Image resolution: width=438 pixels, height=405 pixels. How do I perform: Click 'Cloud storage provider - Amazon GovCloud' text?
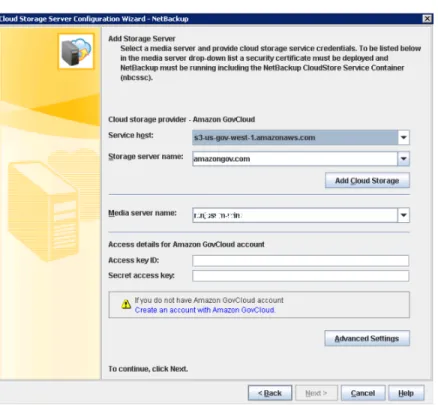[182, 119]
